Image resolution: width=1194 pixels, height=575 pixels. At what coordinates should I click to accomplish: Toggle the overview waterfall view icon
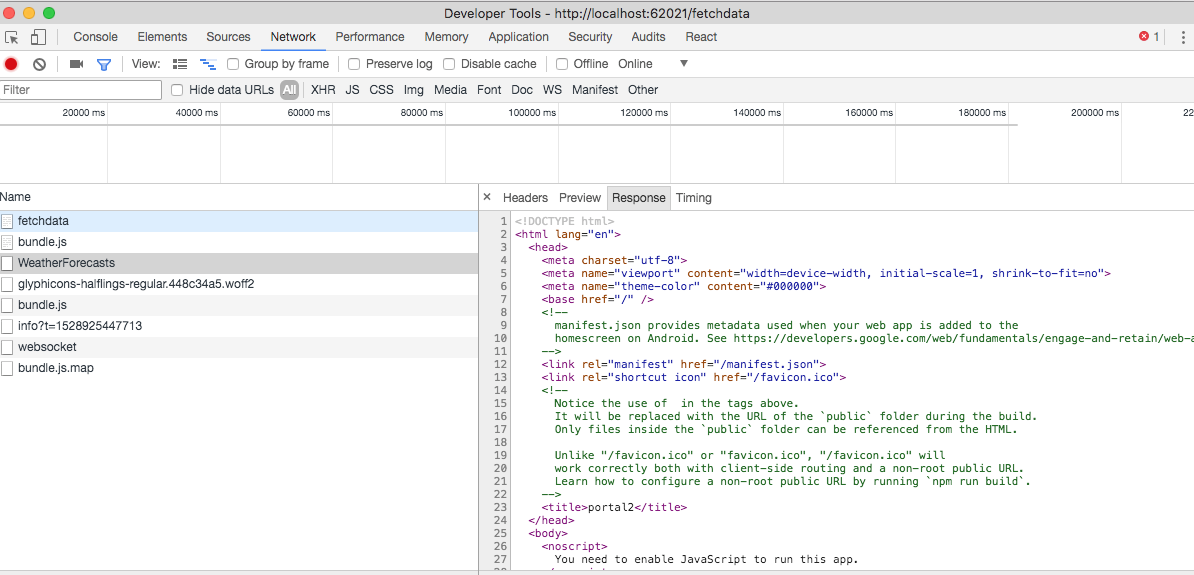(x=207, y=64)
